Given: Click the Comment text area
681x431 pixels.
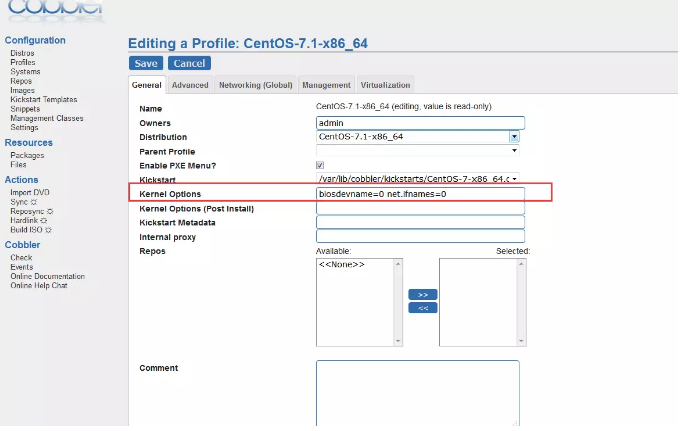Looking at the screenshot, I should click(417, 393).
